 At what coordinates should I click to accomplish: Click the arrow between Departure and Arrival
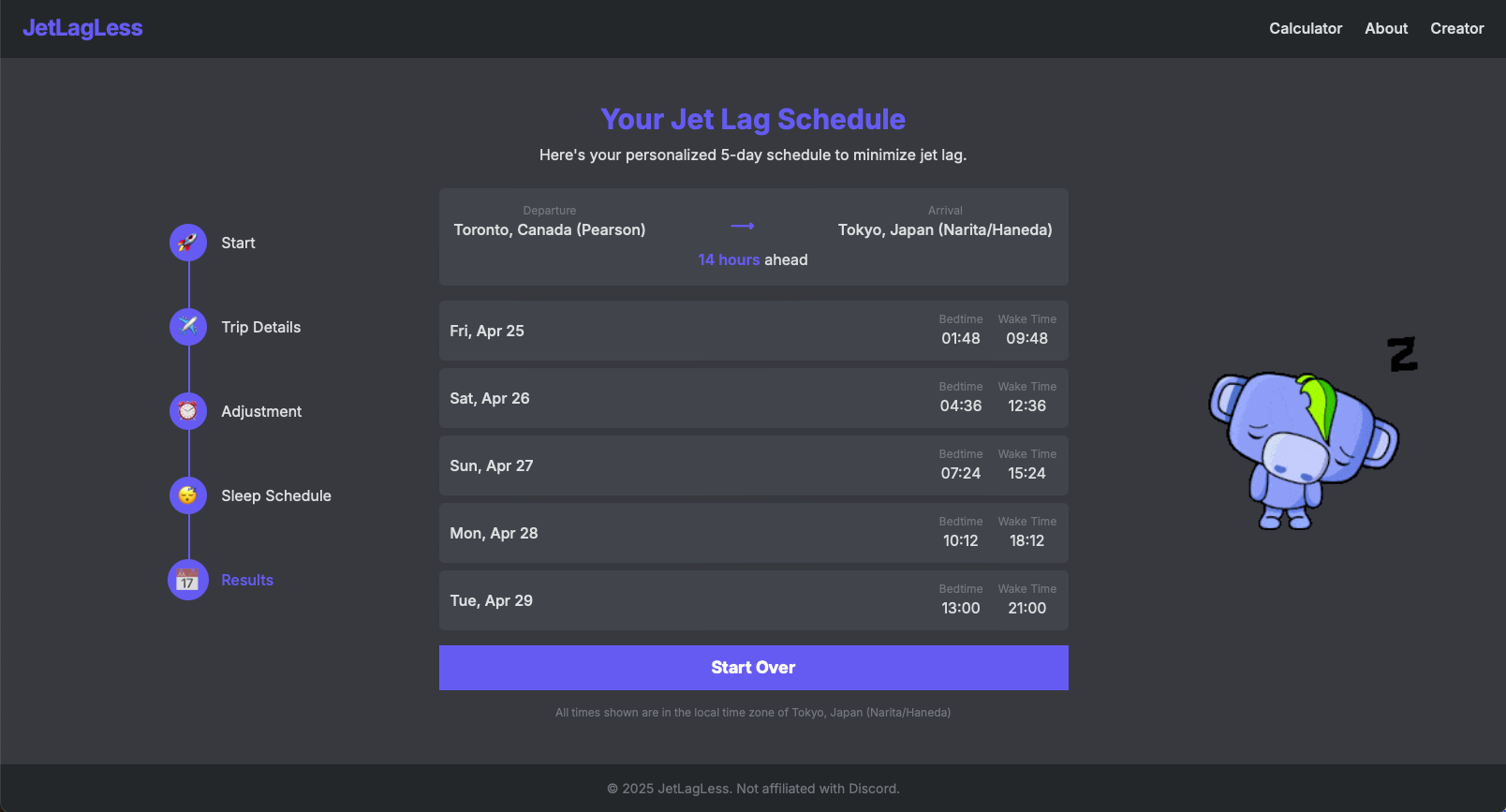(742, 225)
